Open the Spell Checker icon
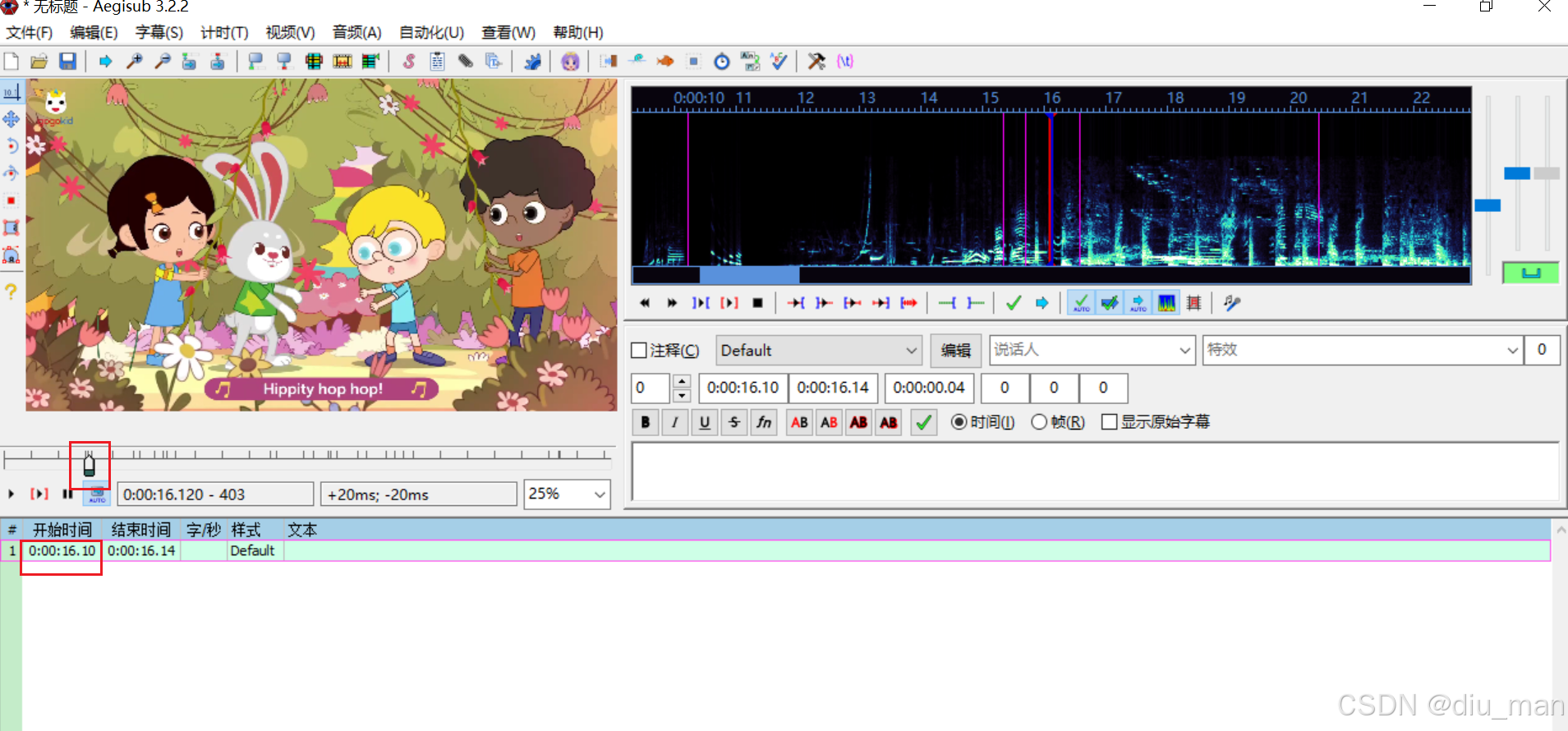The image size is (1568, 731). tap(779, 61)
